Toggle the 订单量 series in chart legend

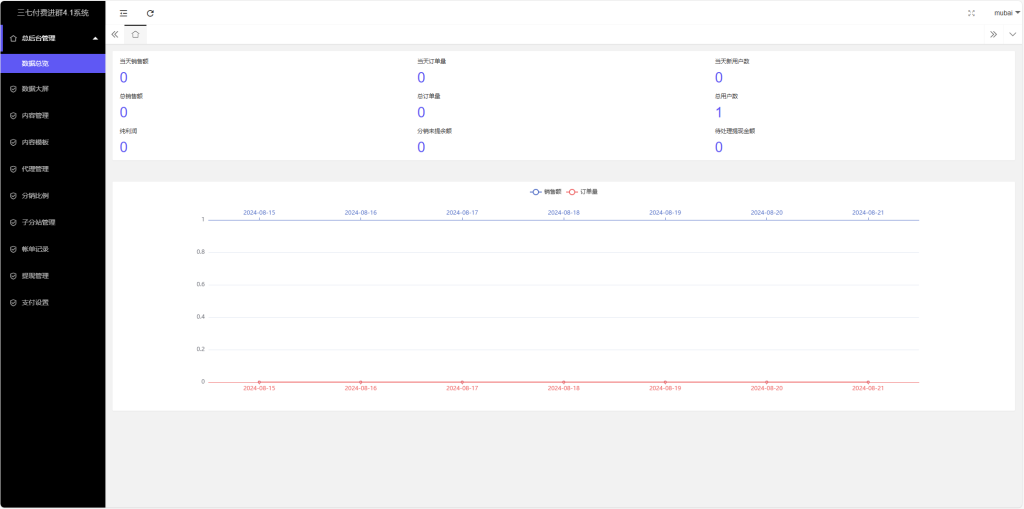pos(582,191)
